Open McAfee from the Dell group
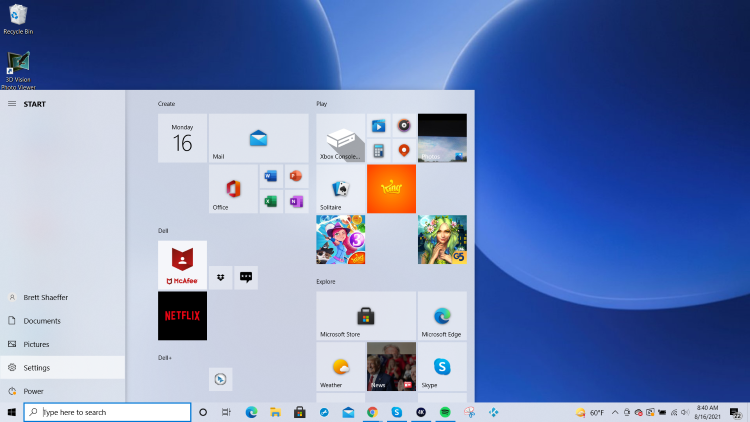This screenshot has width=750, height=422. pos(182,264)
